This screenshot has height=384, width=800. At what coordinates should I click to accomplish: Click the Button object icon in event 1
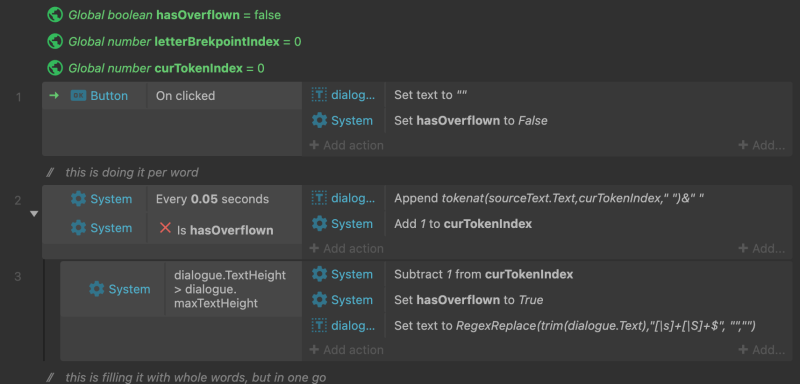pos(78,95)
